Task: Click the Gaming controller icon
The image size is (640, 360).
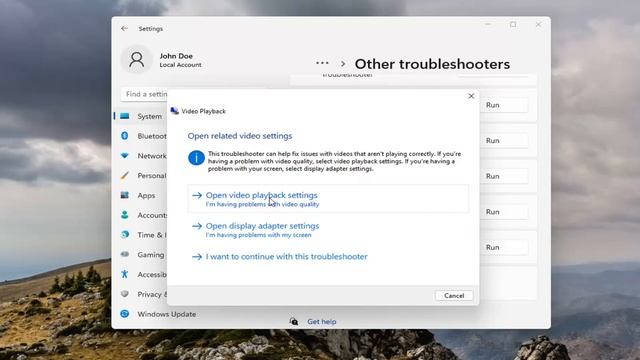Action: (125, 254)
